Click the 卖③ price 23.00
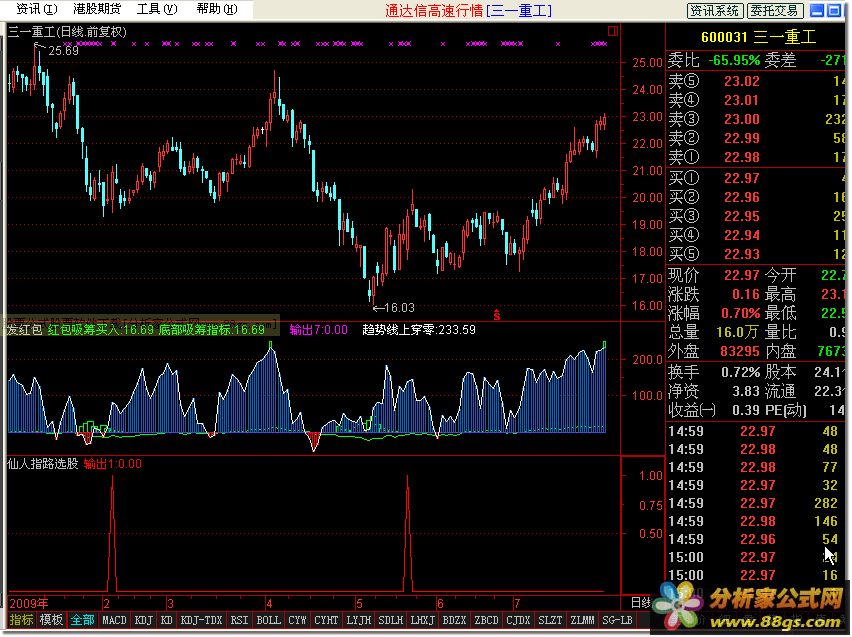The width and height of the screenshot is (852, 637). 742,120
